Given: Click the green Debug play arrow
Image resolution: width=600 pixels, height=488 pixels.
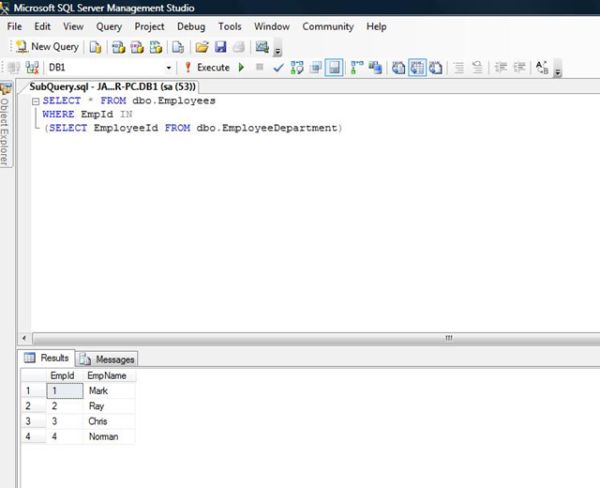Looking at the screenshot, I should pos(241,68).
